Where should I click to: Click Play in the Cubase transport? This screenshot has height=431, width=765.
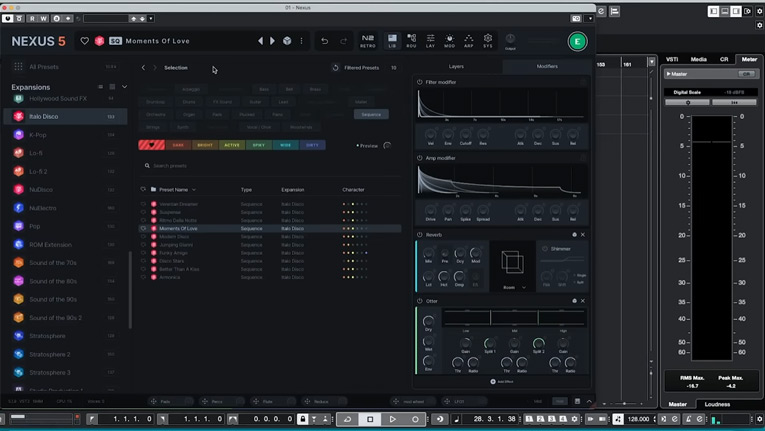(x=392, y=419)
